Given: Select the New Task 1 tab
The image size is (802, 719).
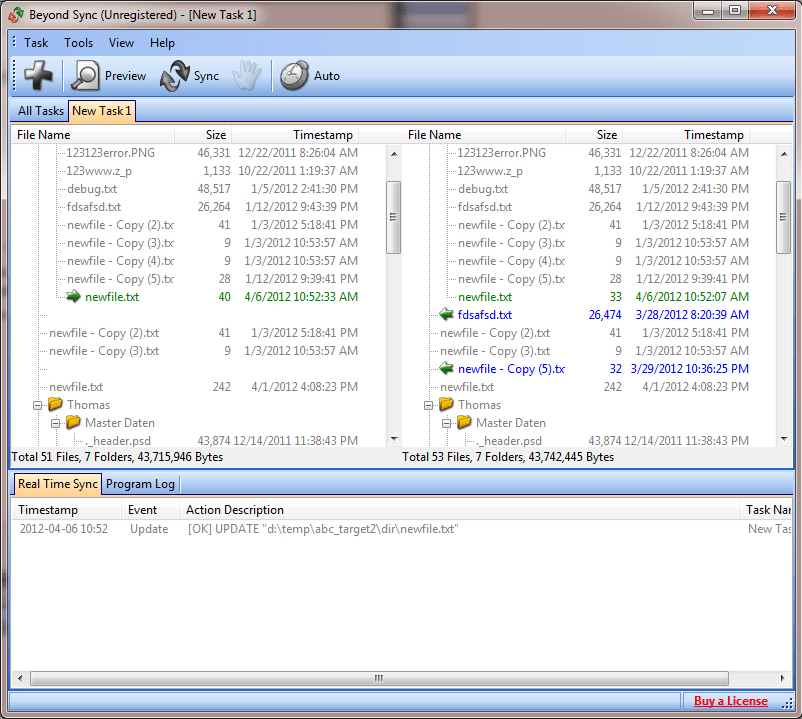Looking at the screenshot, I should coord(102,111).
